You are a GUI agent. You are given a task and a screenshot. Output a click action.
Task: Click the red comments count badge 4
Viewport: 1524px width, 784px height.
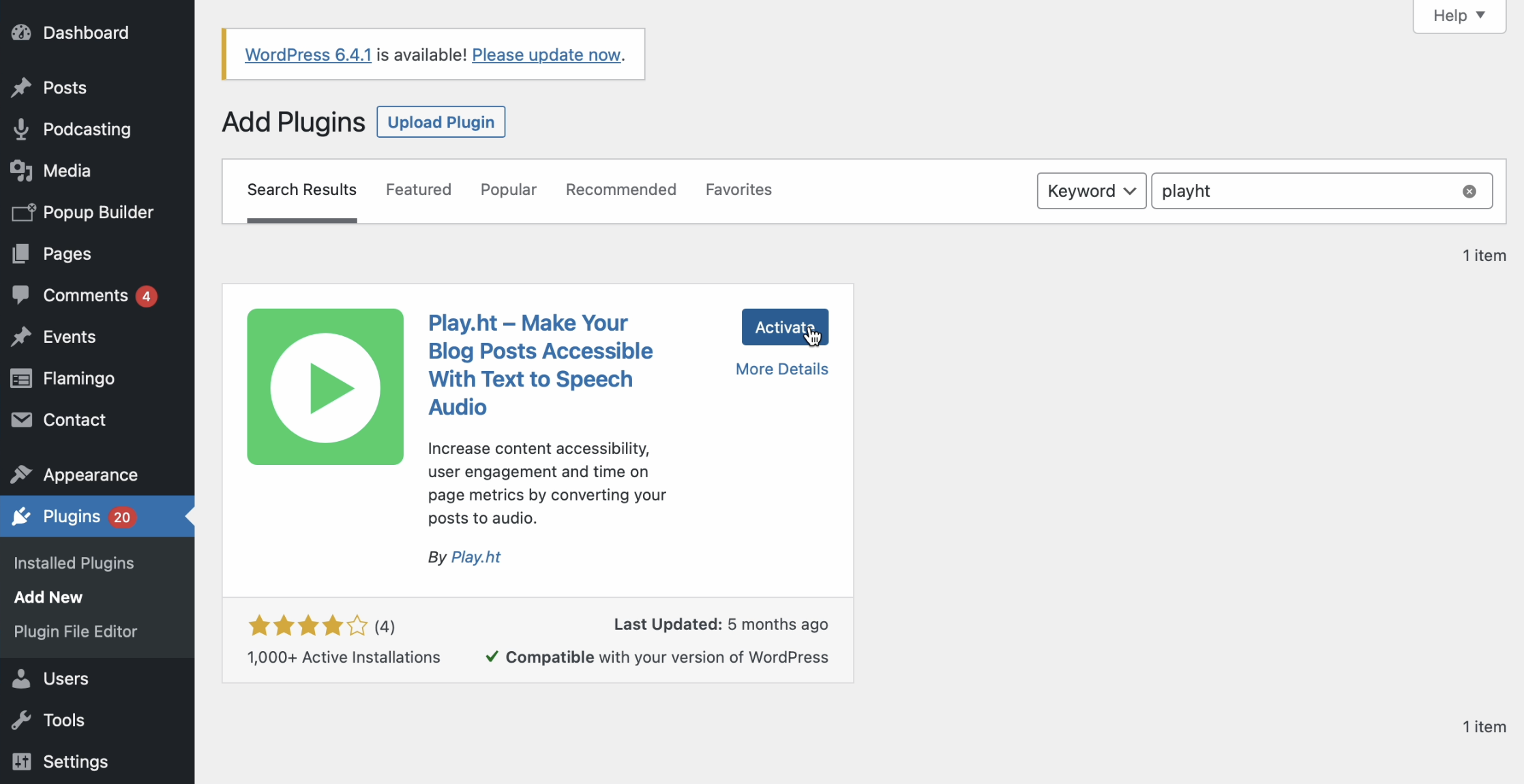[x=146, y=296]
